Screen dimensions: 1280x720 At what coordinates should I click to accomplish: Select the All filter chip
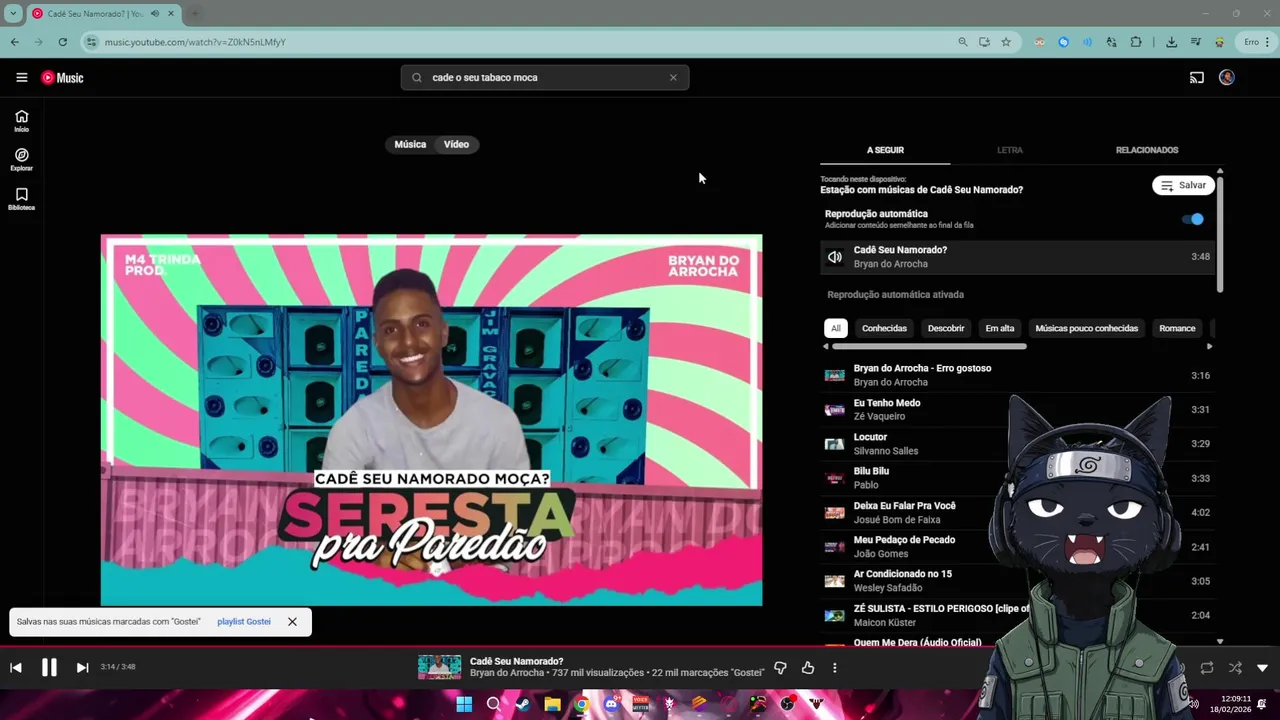coord(836,328)
